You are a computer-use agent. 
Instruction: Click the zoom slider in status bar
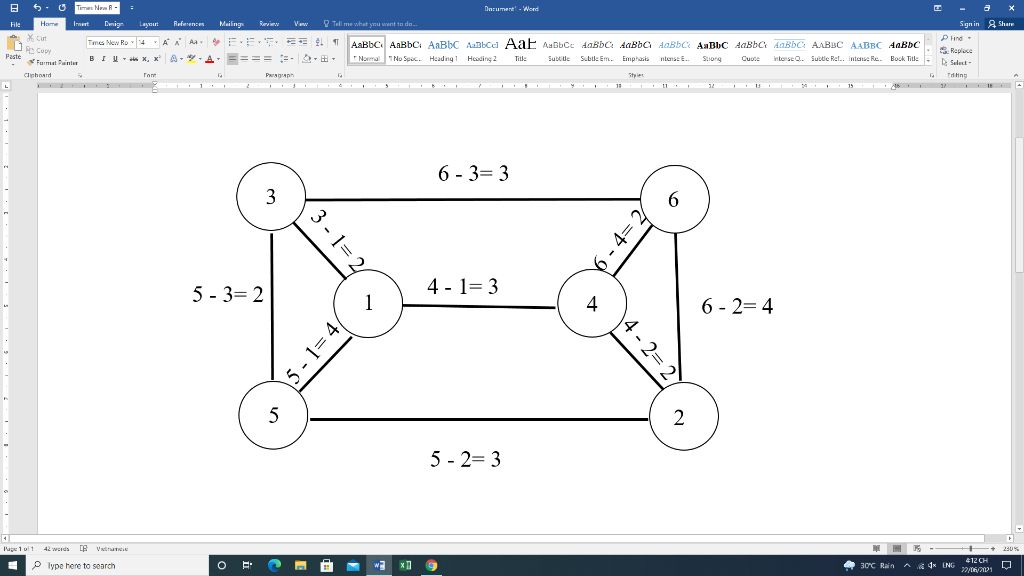[963, 549]
